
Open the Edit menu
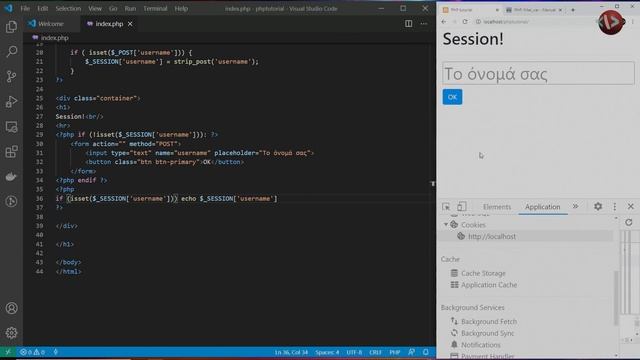(42, 8)
